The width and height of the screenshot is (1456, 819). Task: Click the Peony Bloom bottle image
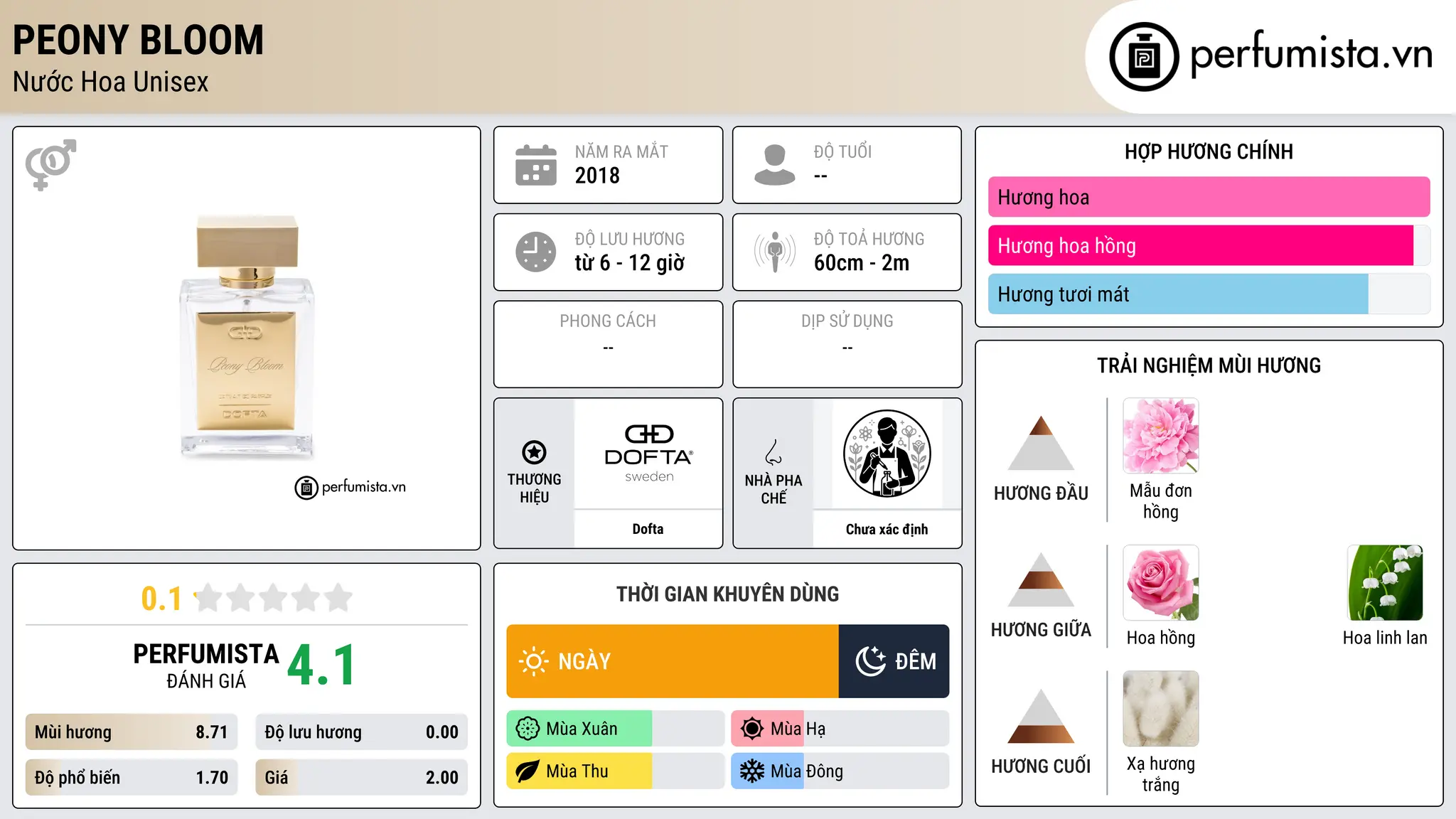click(247, 337)
